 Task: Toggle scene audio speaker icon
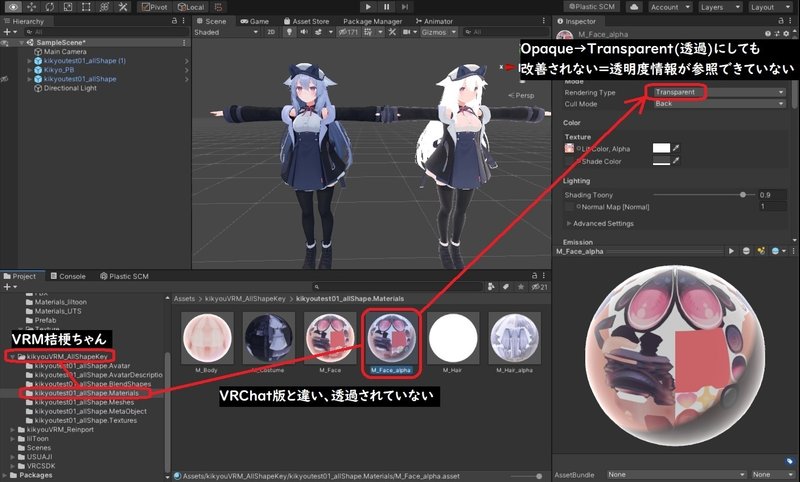point(304,32)
